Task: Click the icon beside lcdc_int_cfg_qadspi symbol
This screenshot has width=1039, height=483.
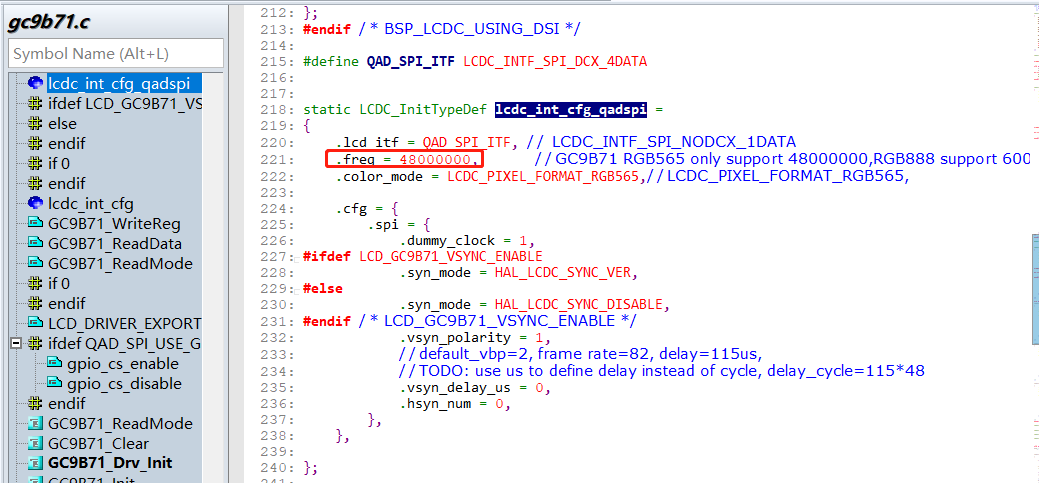Action: pyautogui.click(x=35, y=83)
